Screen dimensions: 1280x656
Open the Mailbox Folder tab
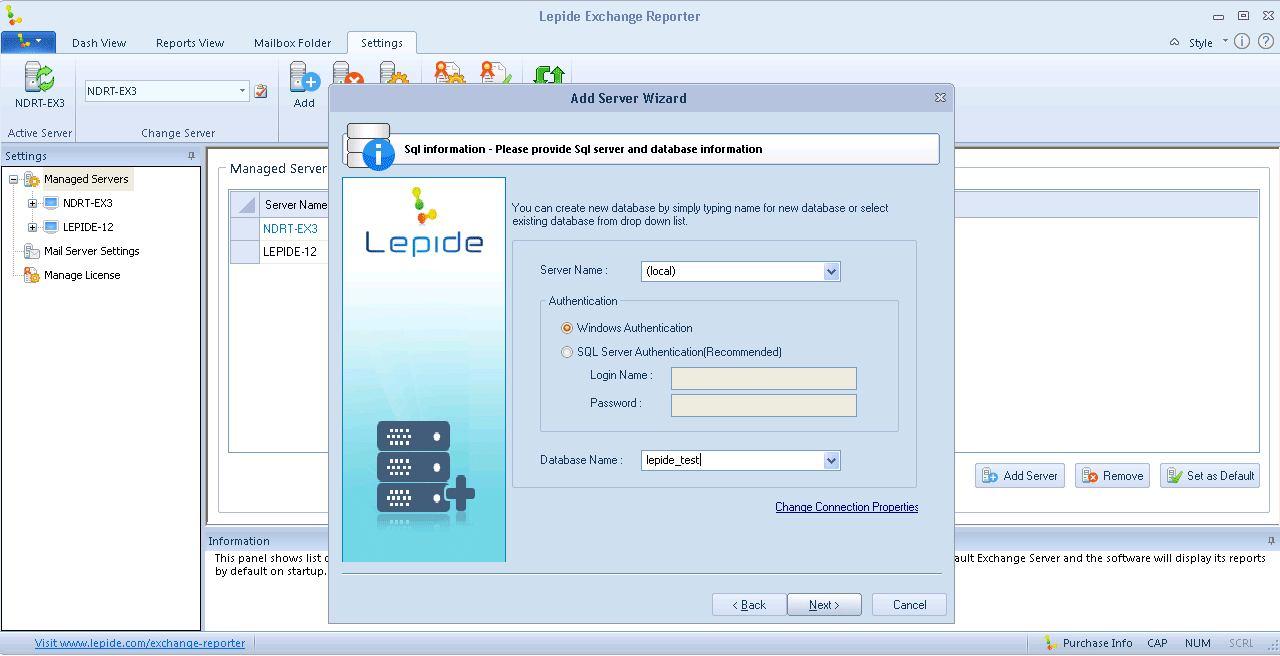(293, 43)
